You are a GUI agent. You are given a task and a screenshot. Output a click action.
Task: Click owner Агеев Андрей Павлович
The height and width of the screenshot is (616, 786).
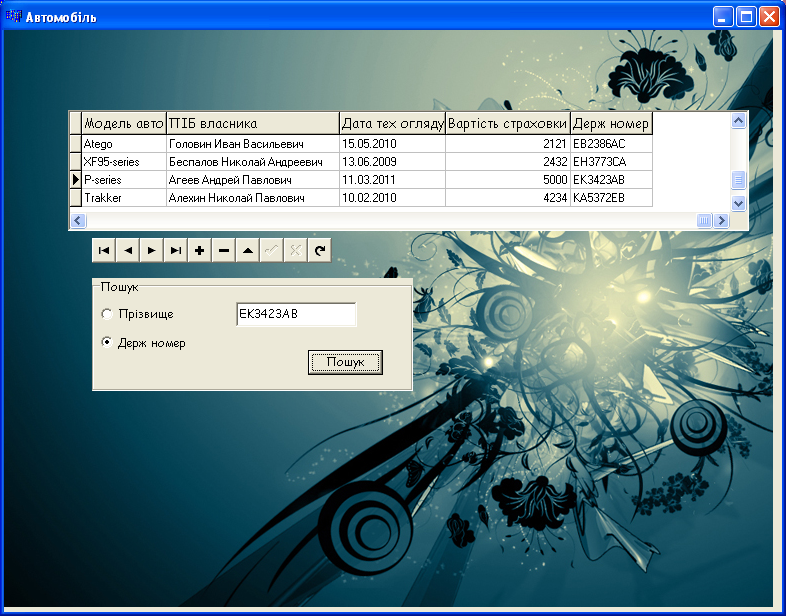[x=253, y=180]
